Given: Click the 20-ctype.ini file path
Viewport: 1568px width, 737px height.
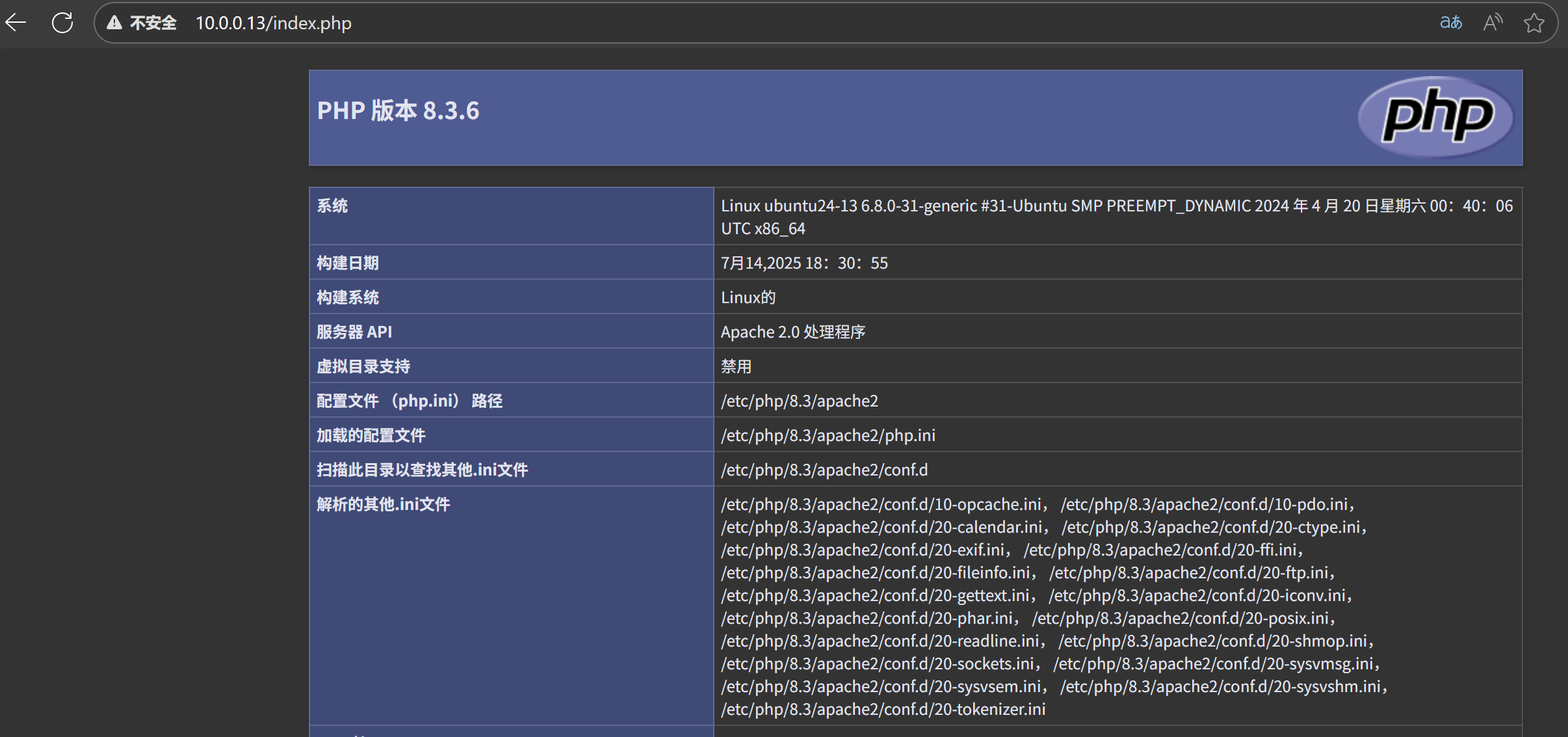Looking at the screenshot, I should [1211, 527].
